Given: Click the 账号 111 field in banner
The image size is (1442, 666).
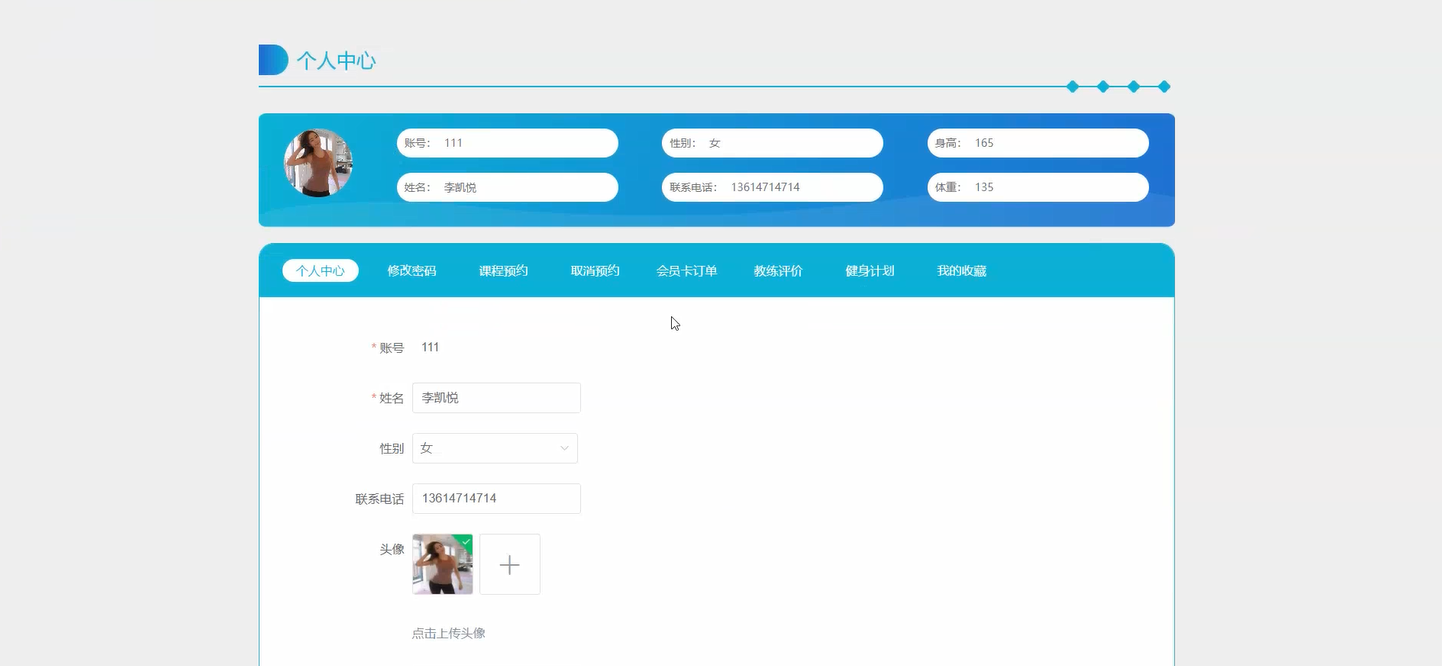Looking at the screenshot, I should (507, 143).
